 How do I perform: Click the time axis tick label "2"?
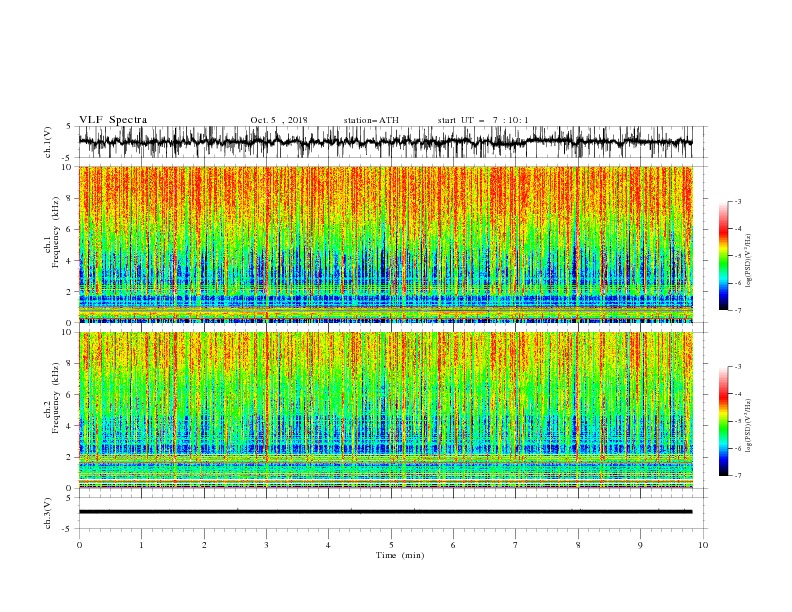coord(204,545)
